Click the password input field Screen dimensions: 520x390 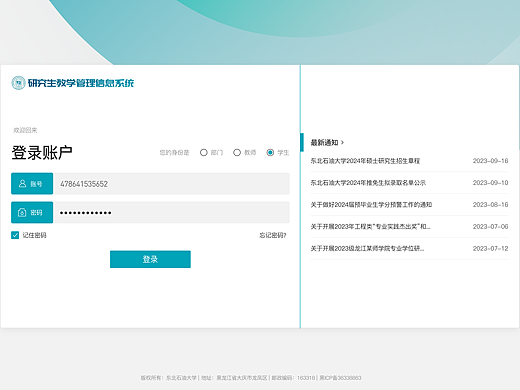click(171, 212)
